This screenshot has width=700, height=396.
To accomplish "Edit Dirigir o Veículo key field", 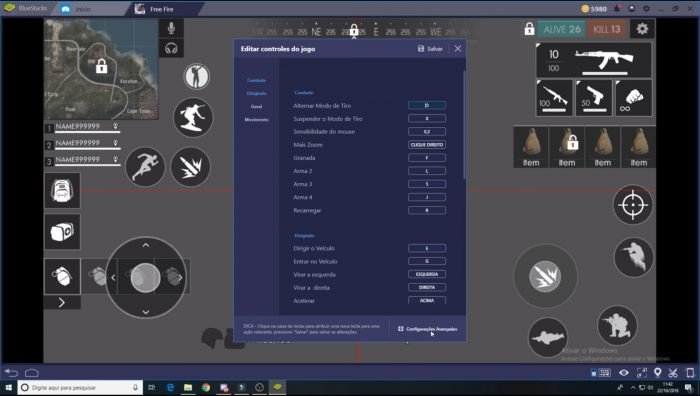I will pos(427,248).
